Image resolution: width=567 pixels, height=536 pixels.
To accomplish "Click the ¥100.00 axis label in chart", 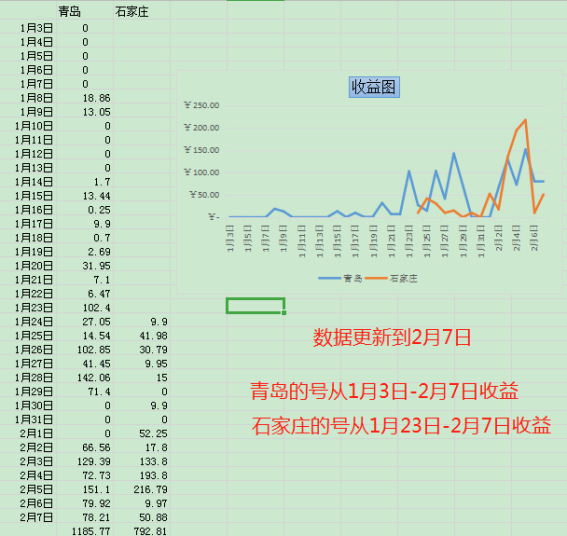I will 201,172.
